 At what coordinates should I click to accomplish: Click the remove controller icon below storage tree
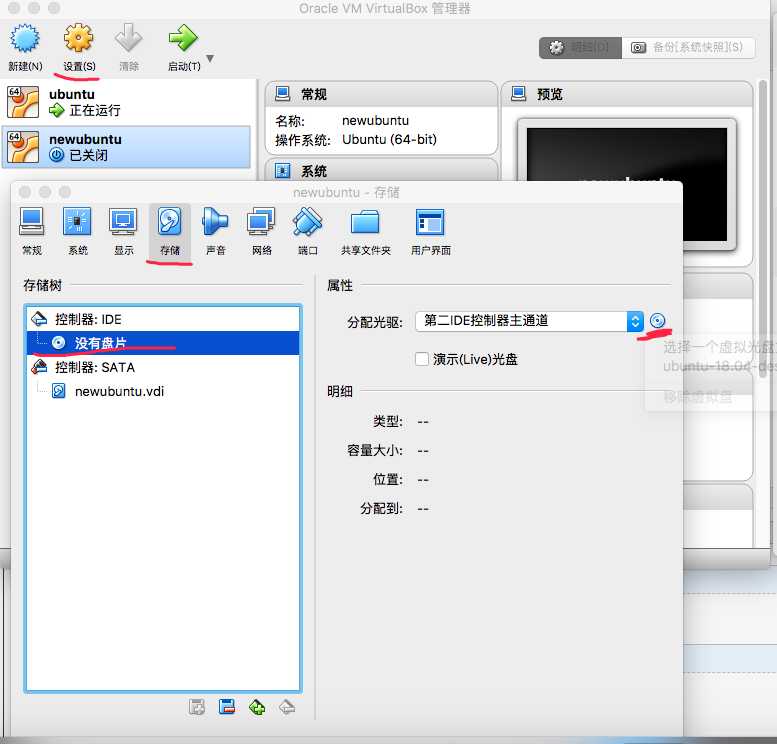[x=287, y=707]
